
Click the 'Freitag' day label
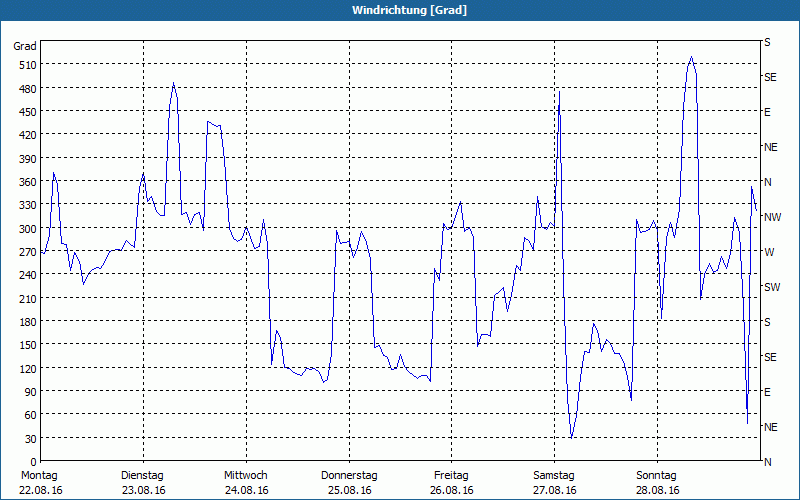(451, 476)
